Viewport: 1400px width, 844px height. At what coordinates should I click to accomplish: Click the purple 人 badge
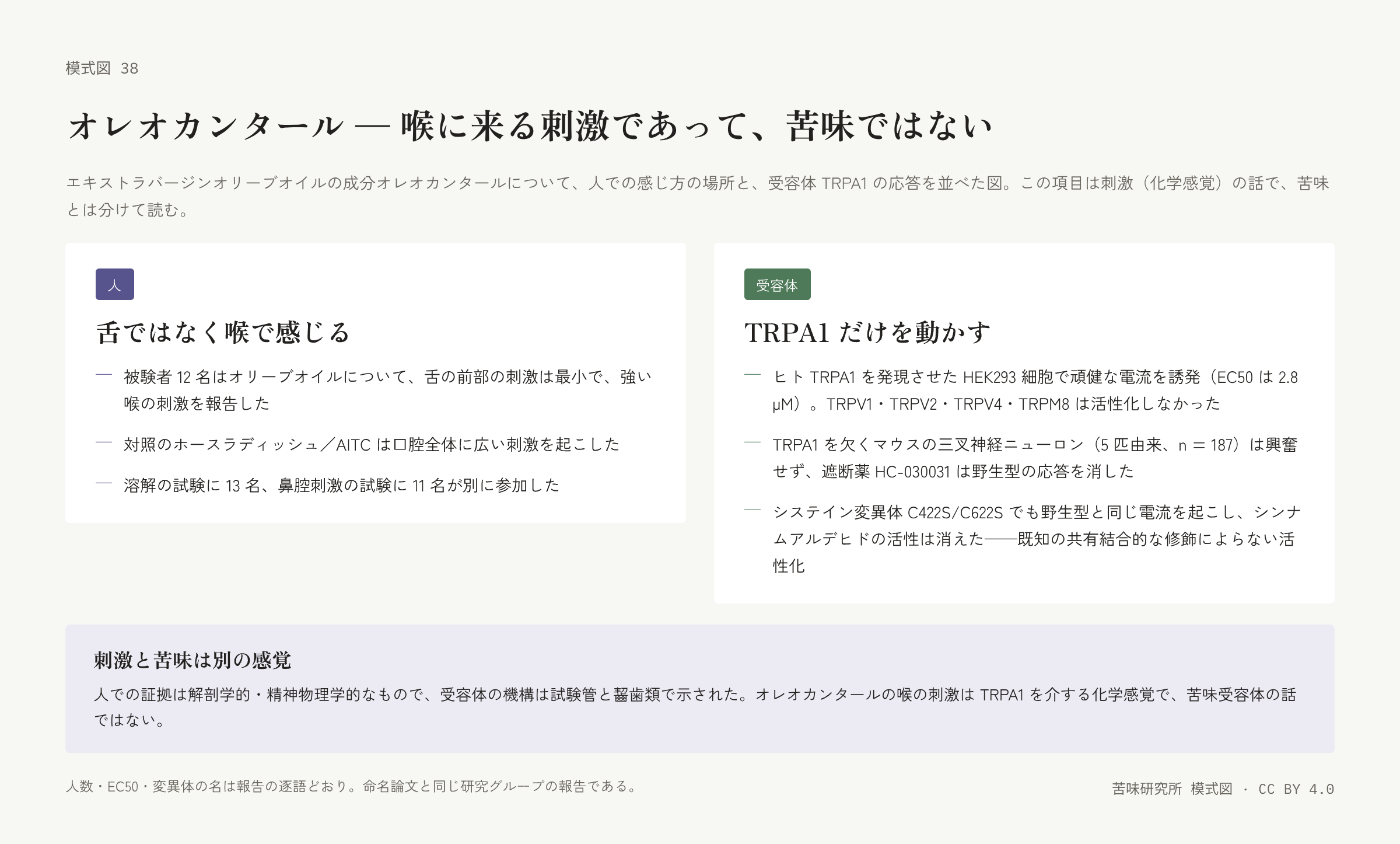click(115, 284)
